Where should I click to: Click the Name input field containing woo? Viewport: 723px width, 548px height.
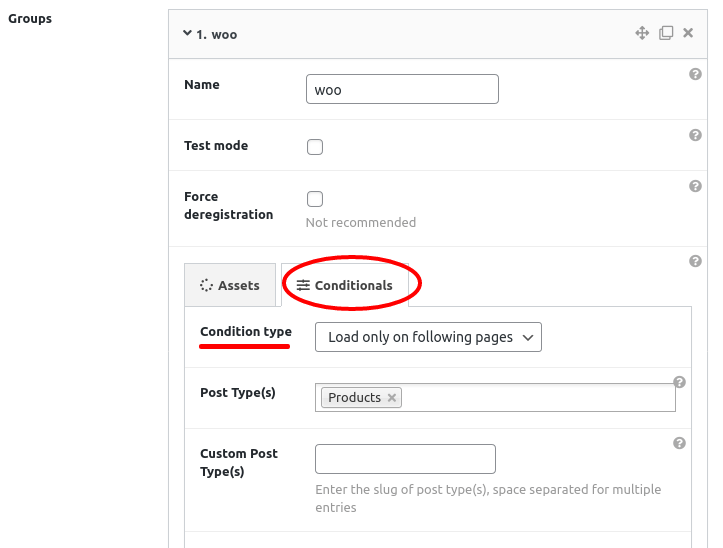402,89
